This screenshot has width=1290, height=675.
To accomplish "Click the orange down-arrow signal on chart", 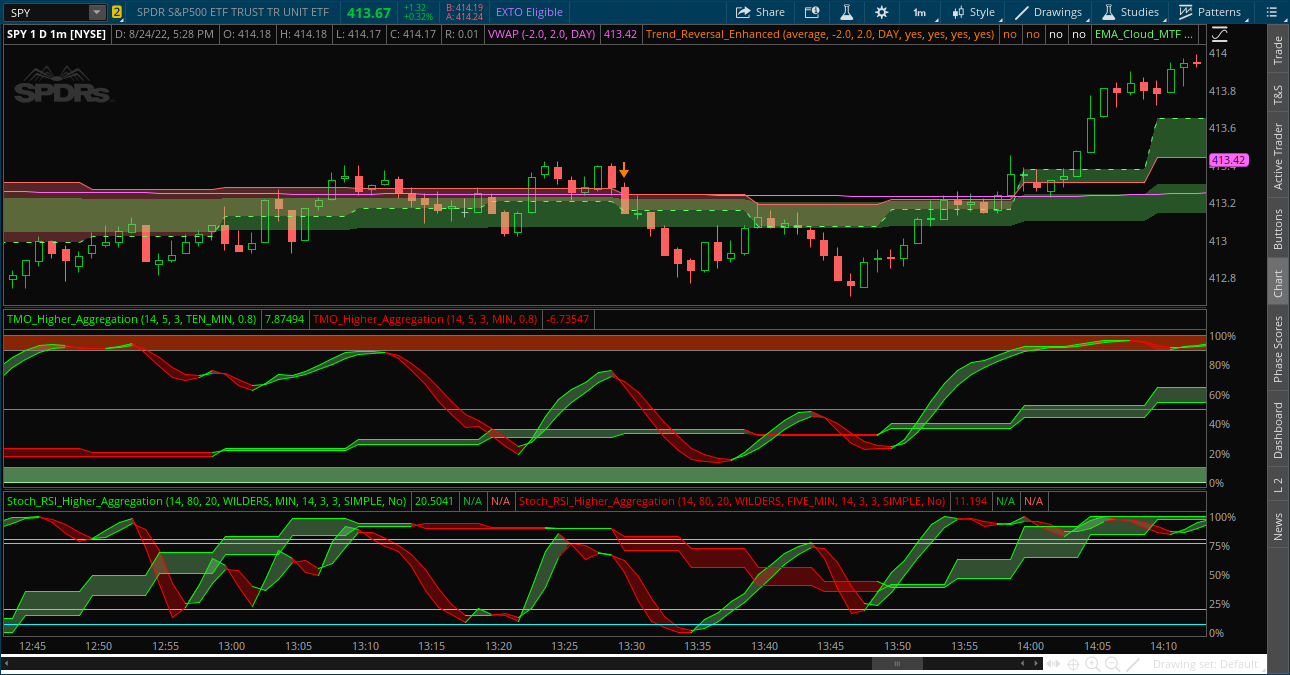I will pos(624,170).
